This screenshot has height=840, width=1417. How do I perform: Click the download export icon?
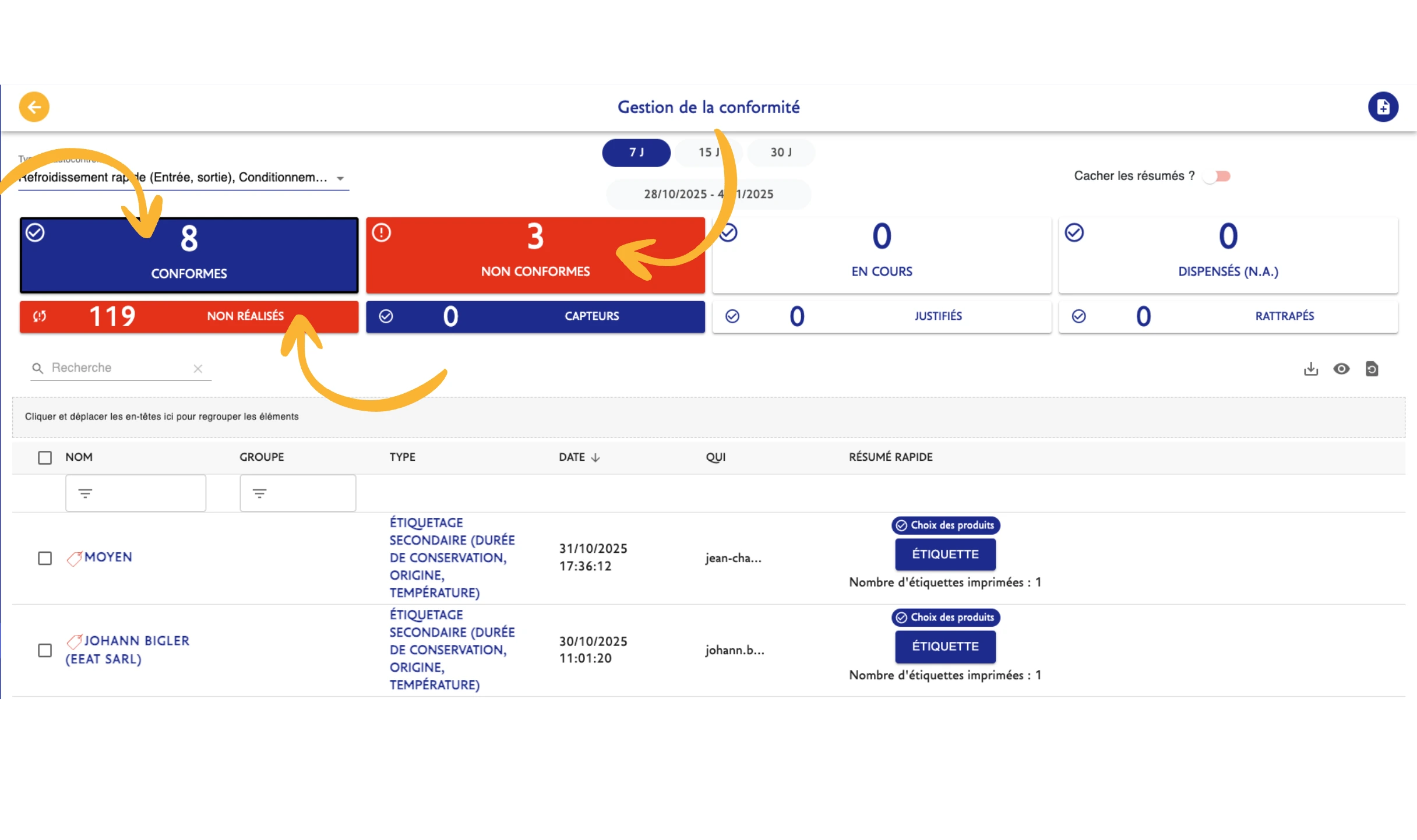pos(1310,369)
